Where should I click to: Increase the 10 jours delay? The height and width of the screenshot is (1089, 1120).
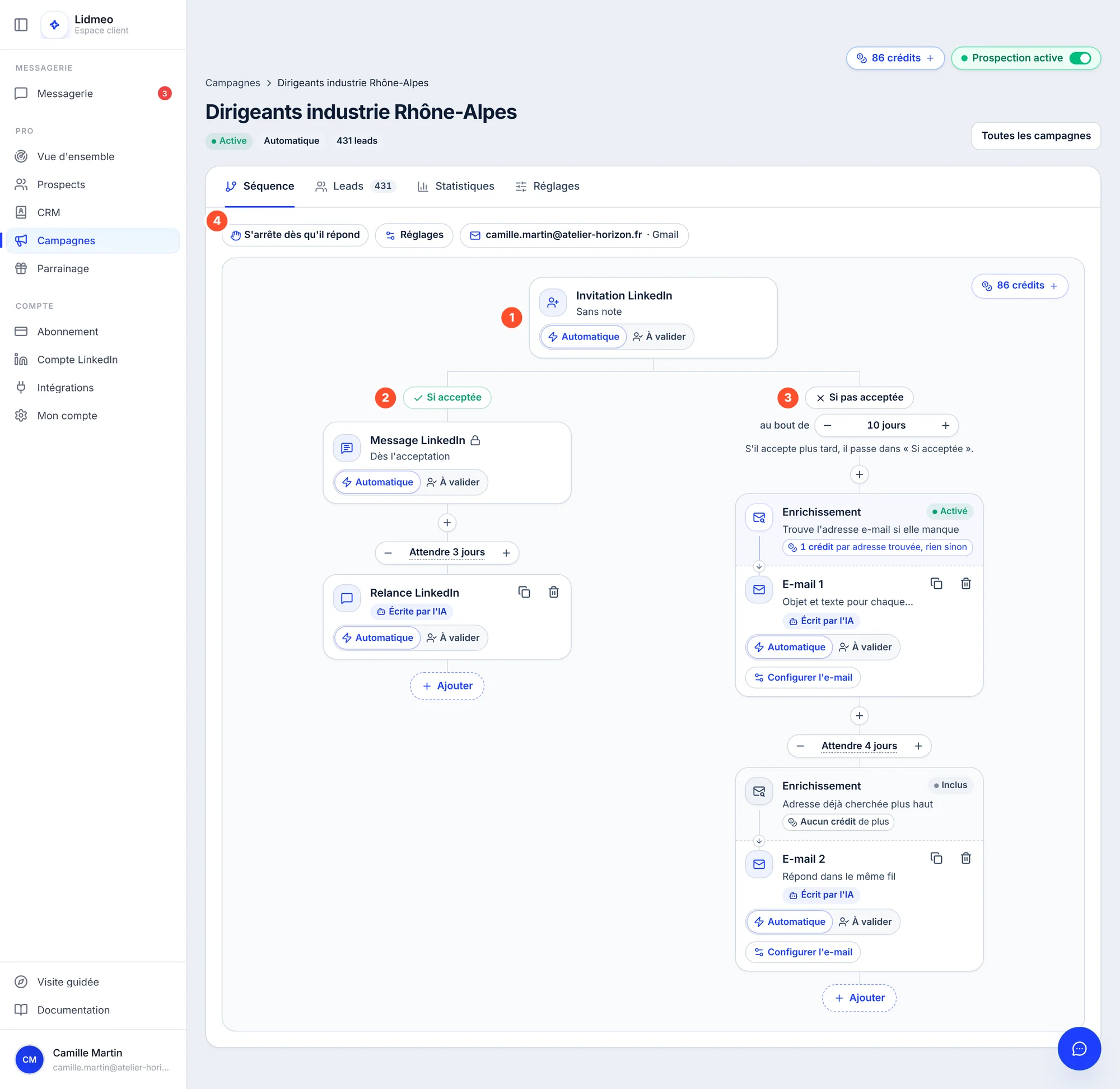click(945, 425)
